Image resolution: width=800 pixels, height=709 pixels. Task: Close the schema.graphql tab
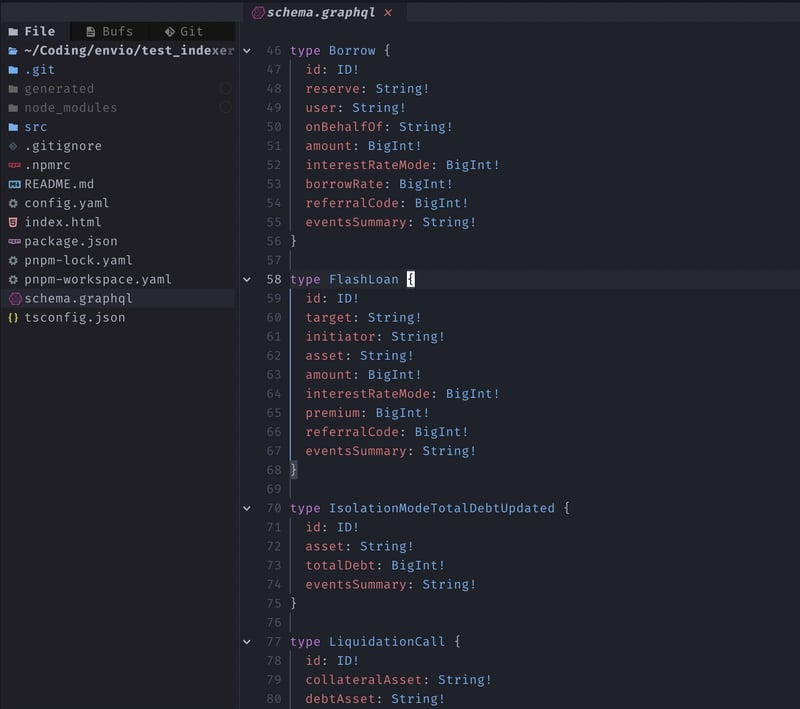coord(388,13)
